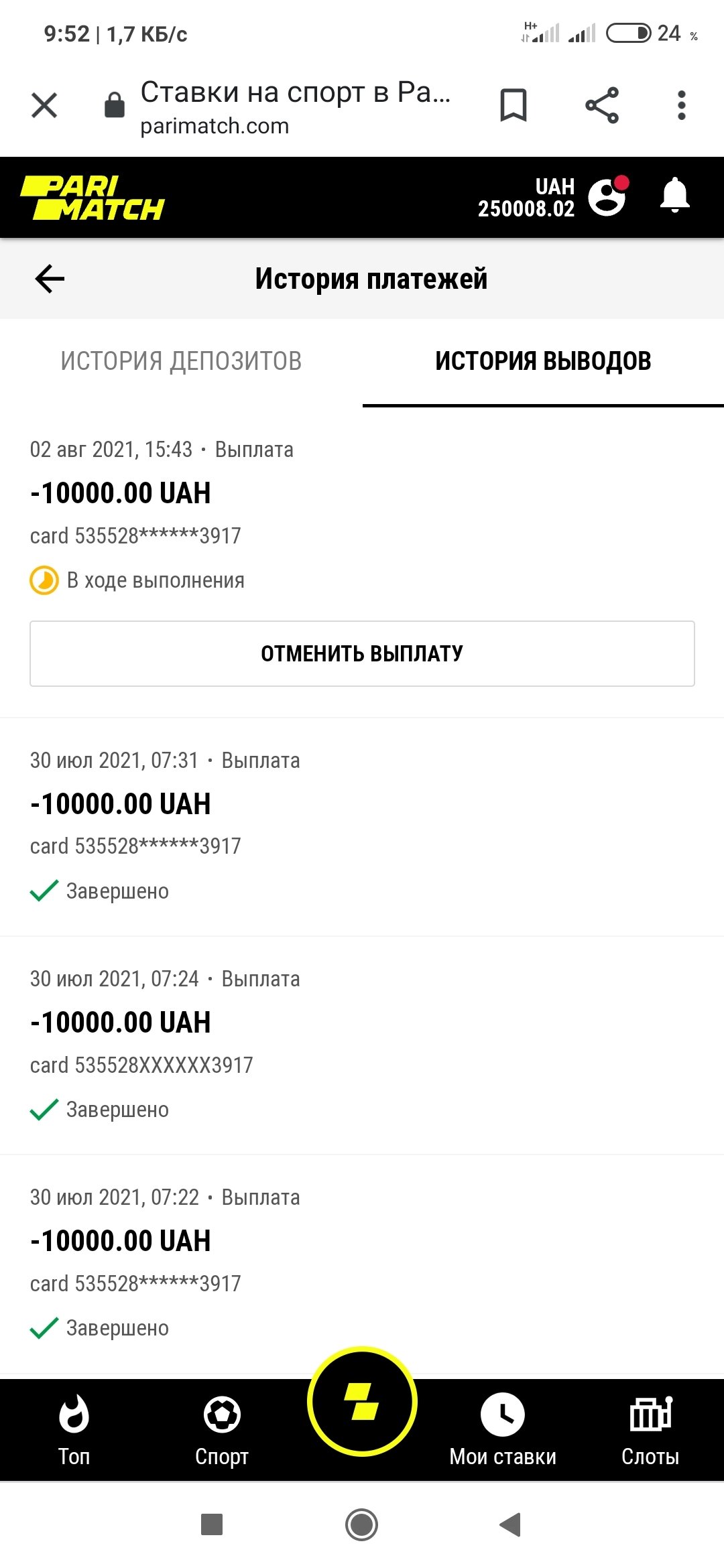Select История выводов tab
This screenshot has width=724, height=1568.
[x=543, y=361]
